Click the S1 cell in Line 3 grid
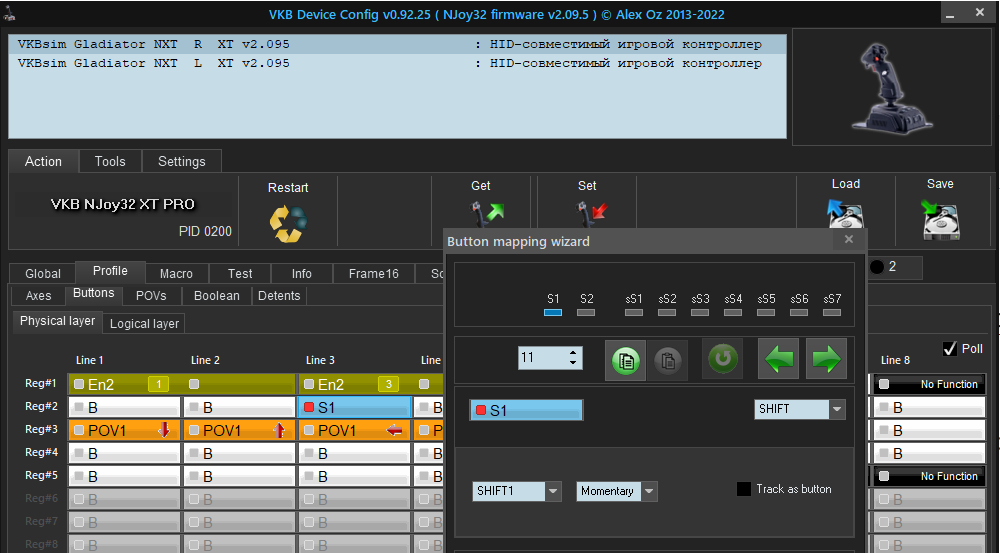Viewport: 1000px width, 553px height. [x=355, y=407]
